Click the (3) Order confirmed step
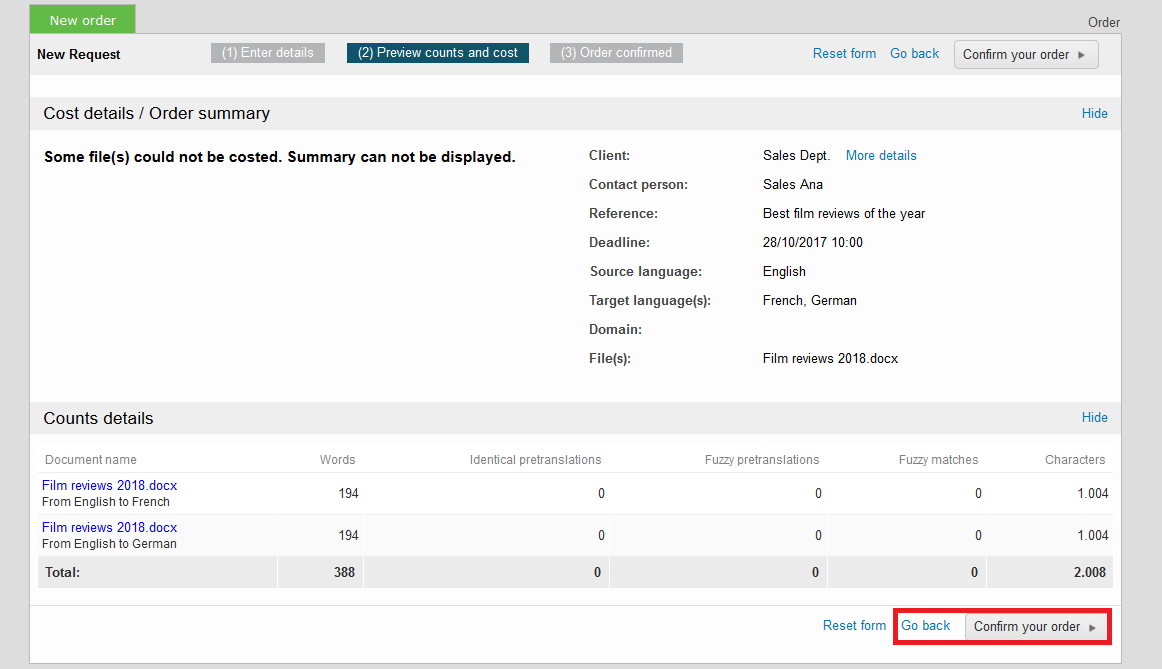The image size is (1162, 669). click(616, 53)
